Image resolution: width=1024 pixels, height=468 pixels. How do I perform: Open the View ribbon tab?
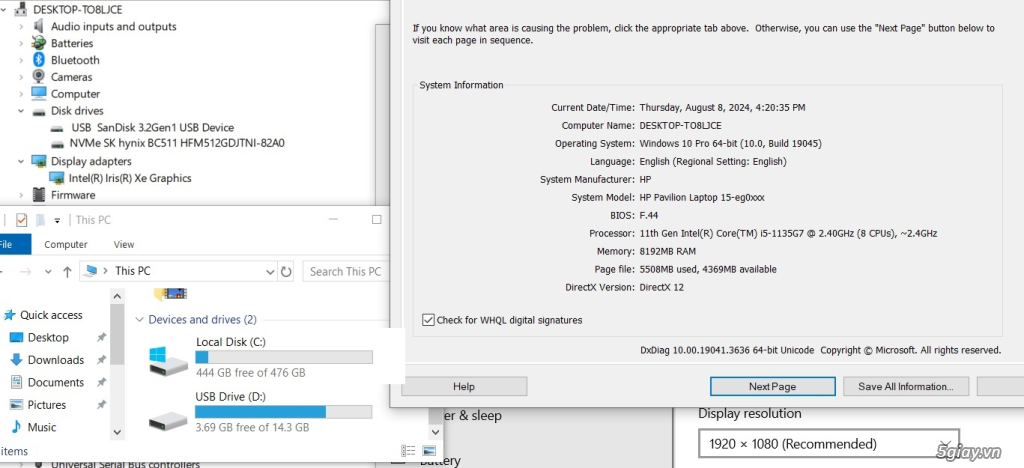coord(124,244)
